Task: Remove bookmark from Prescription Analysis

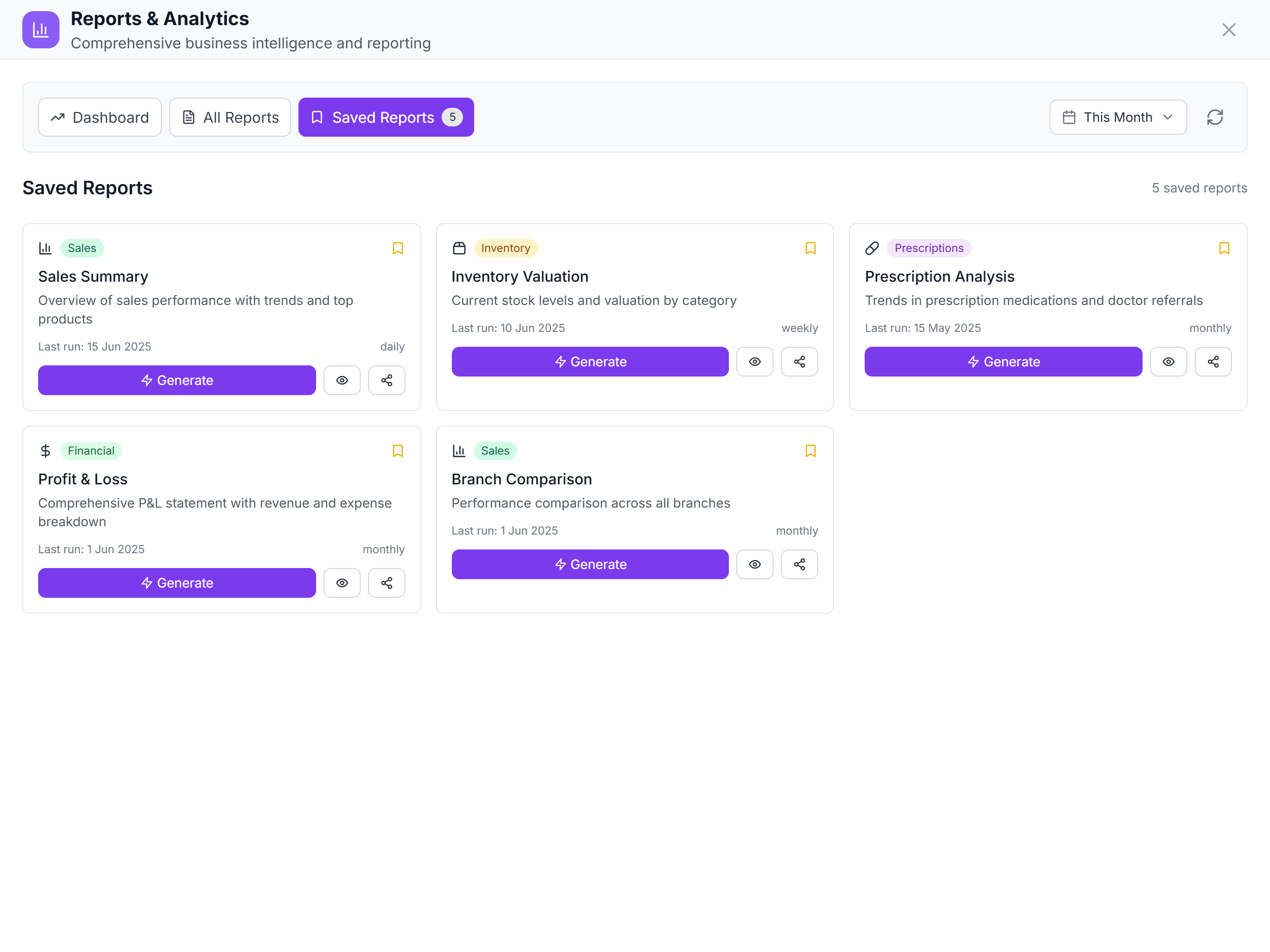Action: (x=1224, y=248)
